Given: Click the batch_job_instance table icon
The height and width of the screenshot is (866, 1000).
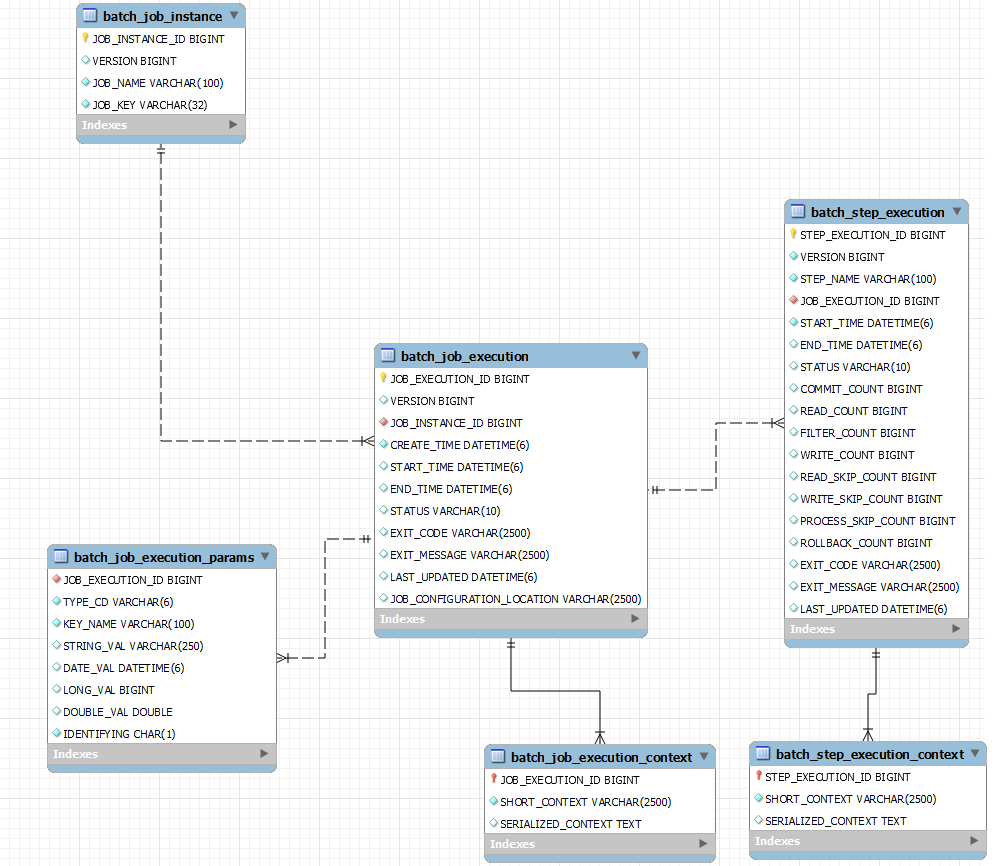Looking at the screenshot, I should tap(90, 15).
